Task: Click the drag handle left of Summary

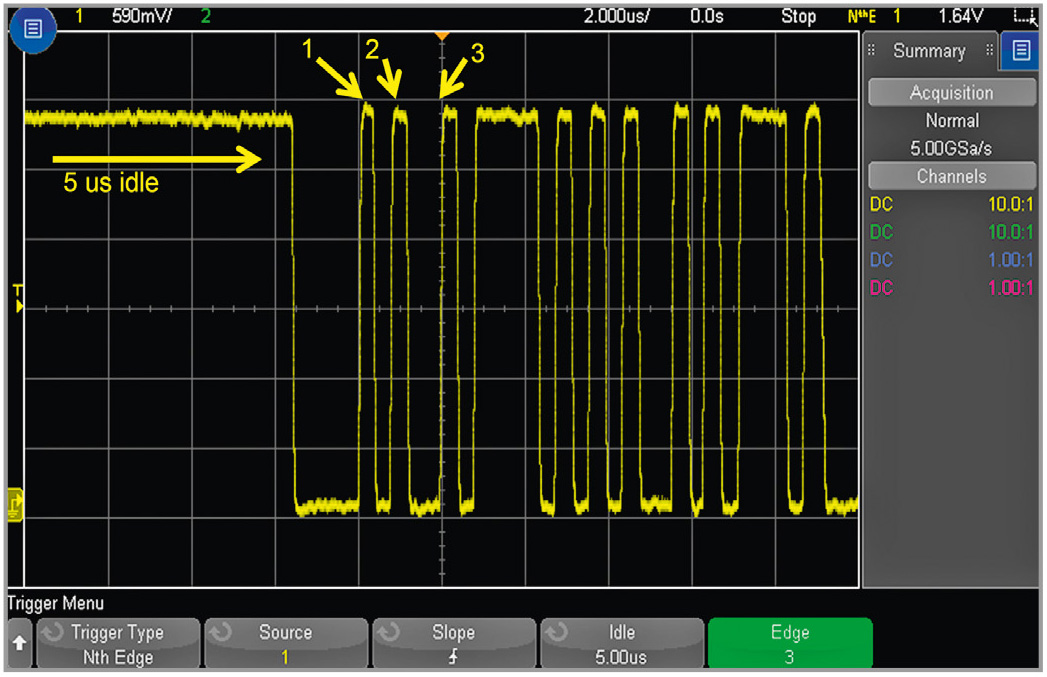Action: click(x=872, y=51)
